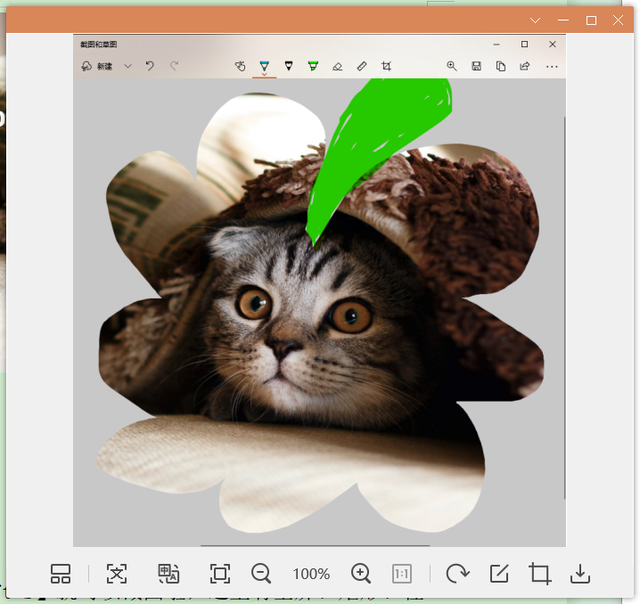This screenshot has width=640, height=604.
Task: Download the image with bottom download icon
Action: 580,573
